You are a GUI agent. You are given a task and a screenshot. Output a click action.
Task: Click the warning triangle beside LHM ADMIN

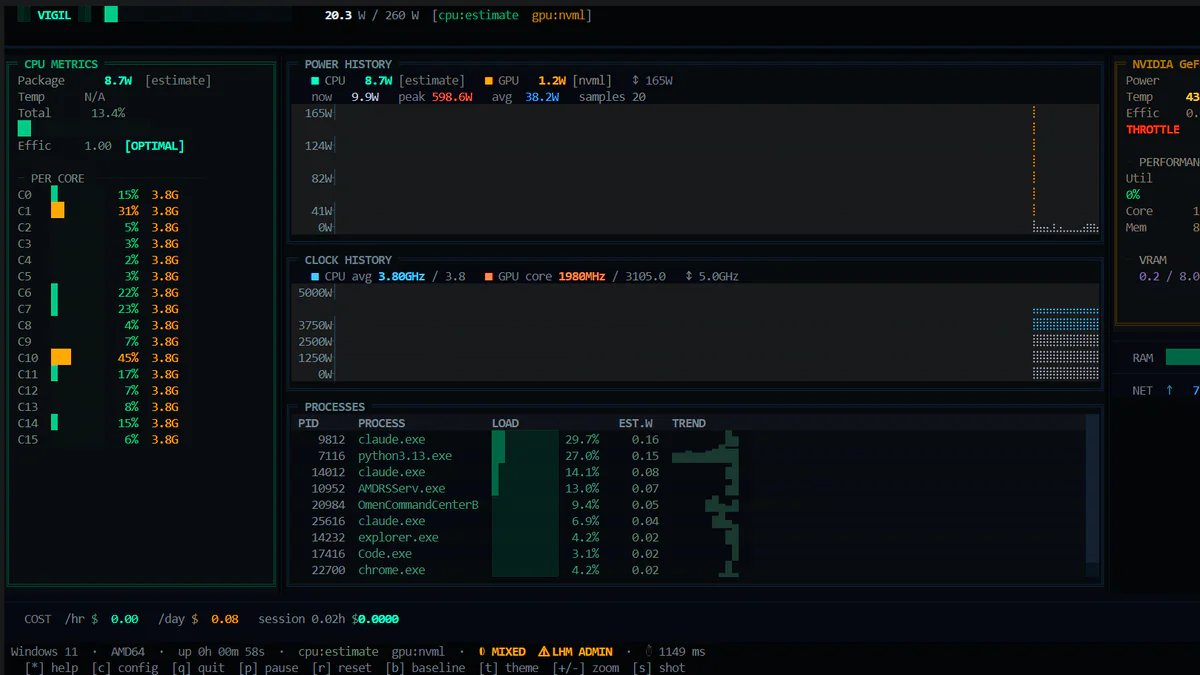[542, 651]
